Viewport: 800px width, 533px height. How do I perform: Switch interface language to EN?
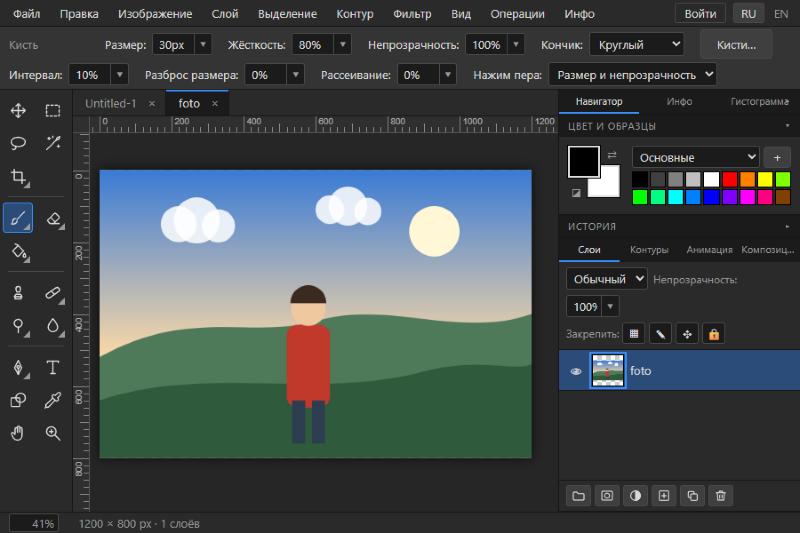point(781,14)
